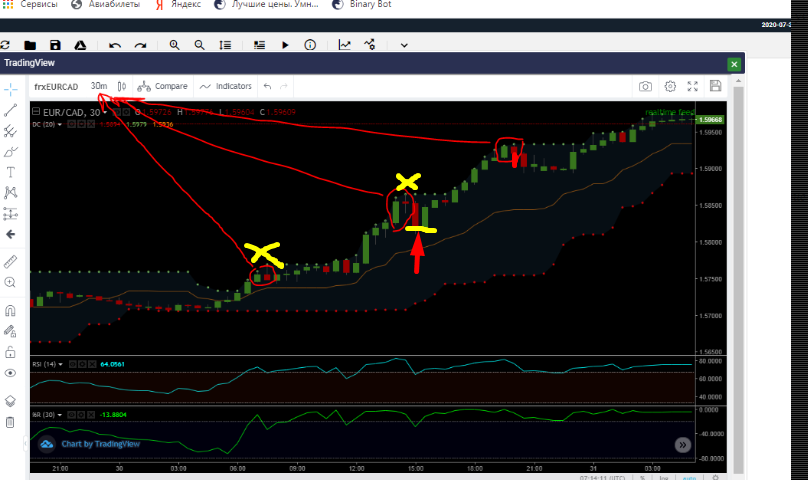Screen dimensions: 808x480
Task: Remove the RSI (14) indicator
Action: [x=92, y=364]
